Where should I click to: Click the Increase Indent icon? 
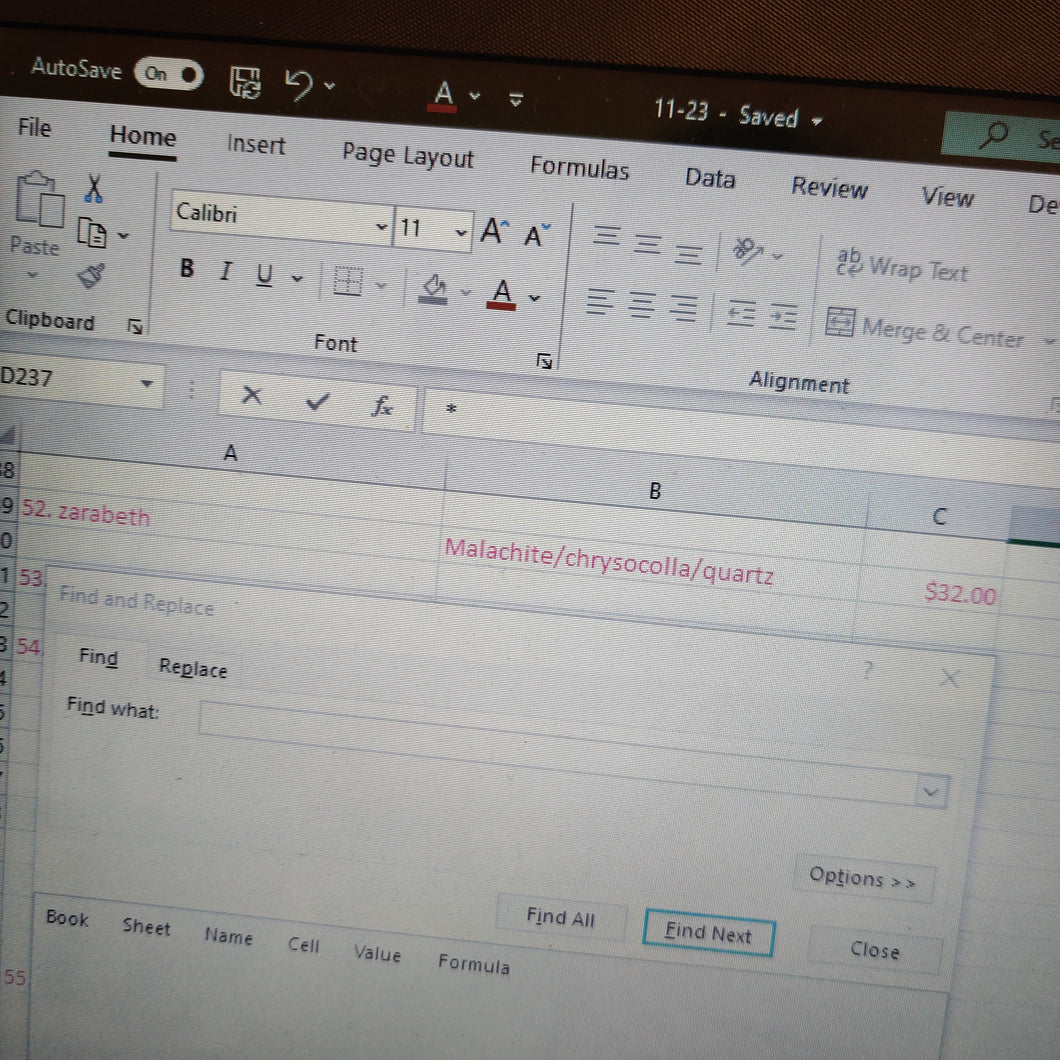point(783,316)
